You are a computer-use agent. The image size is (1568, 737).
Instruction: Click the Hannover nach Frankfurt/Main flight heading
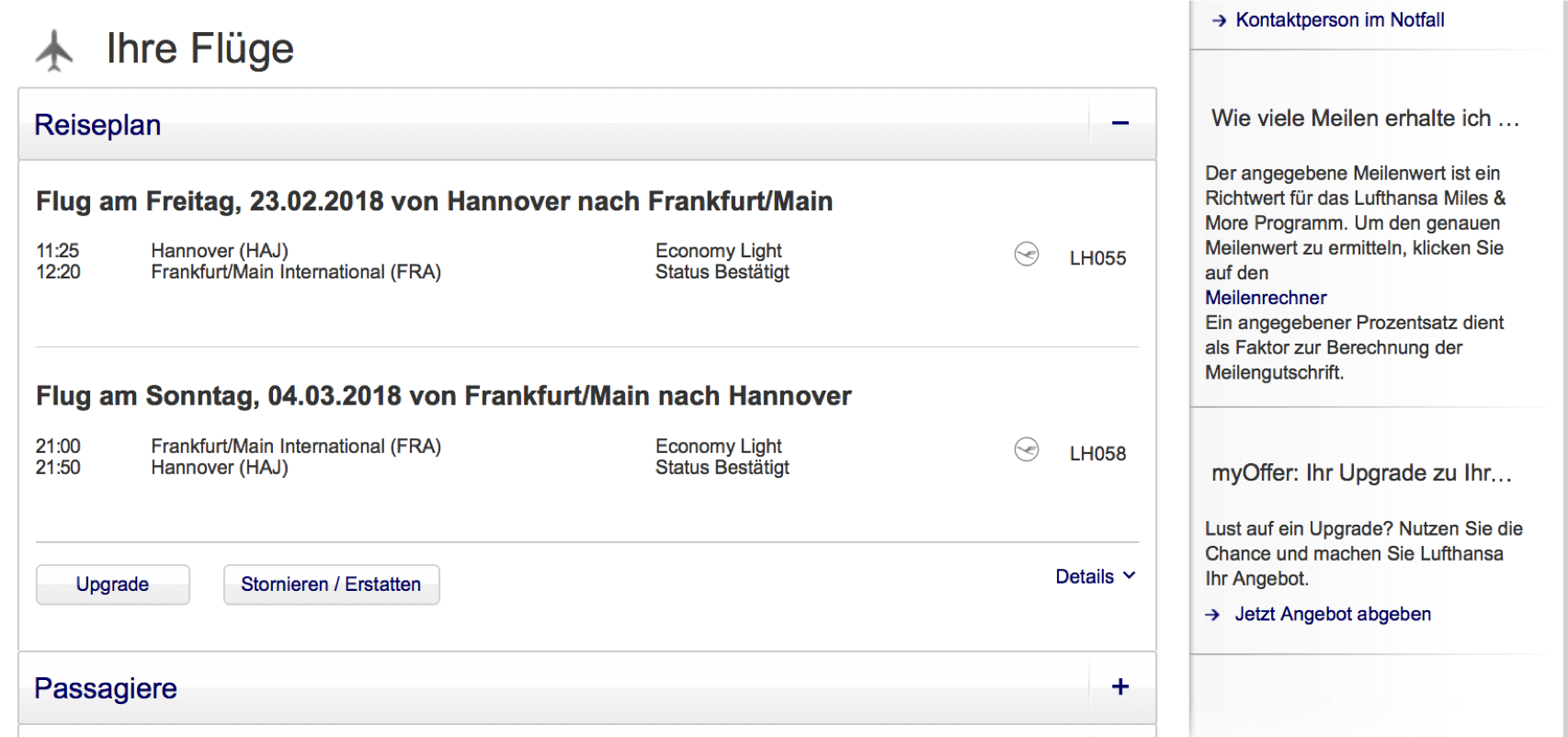(x=434, y=201)
